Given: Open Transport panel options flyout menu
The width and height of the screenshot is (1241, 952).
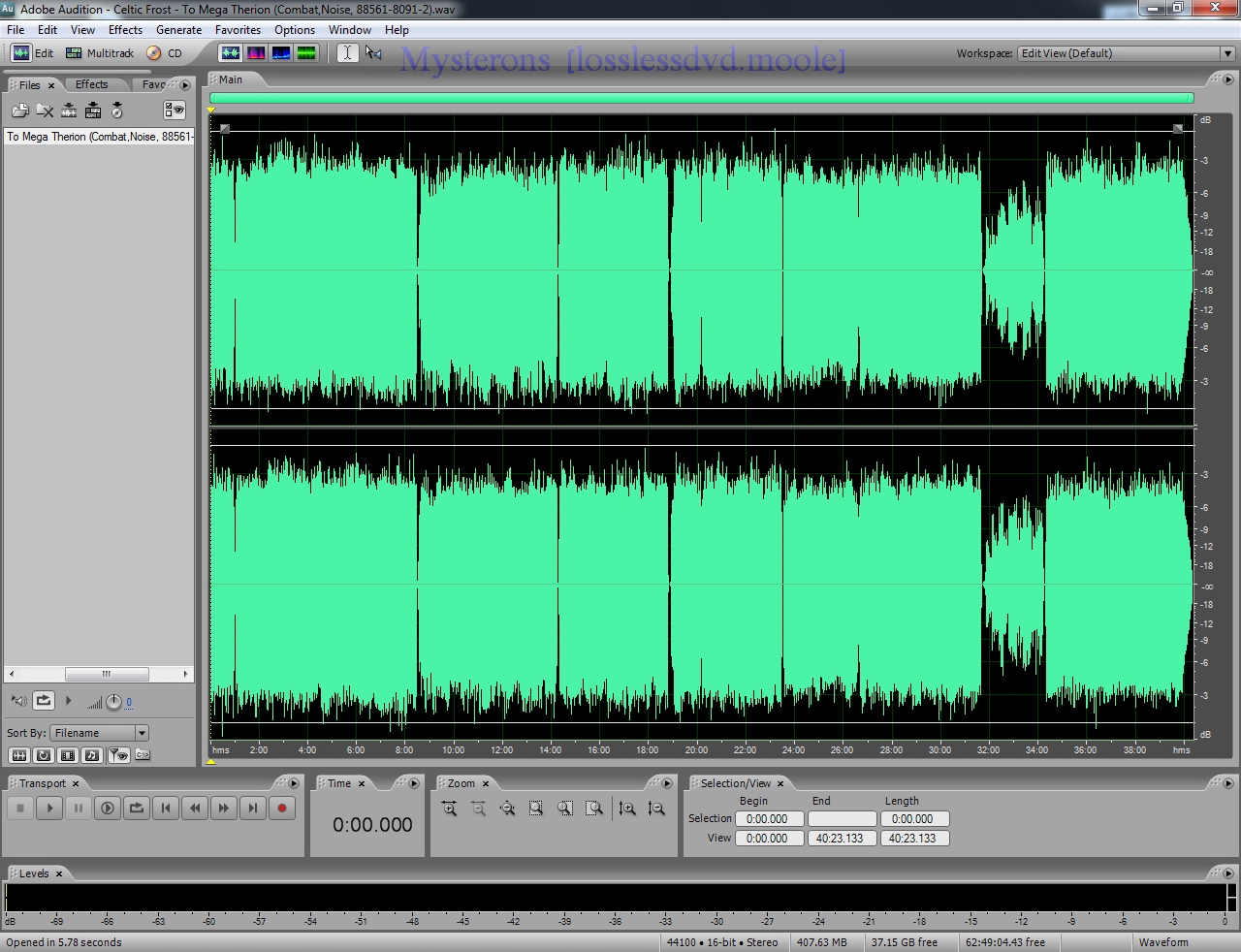Looking at the screenshot, I should [x=294, y=783].
